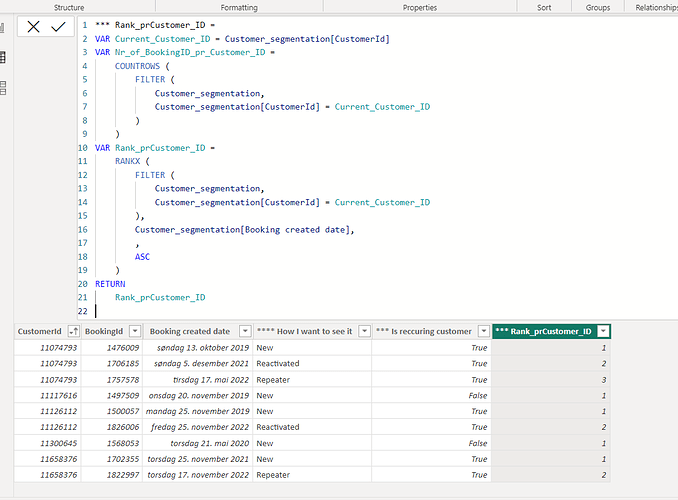Select date cell torsdag 17. november 2022
678x500 pixels.
click(198, 475)
